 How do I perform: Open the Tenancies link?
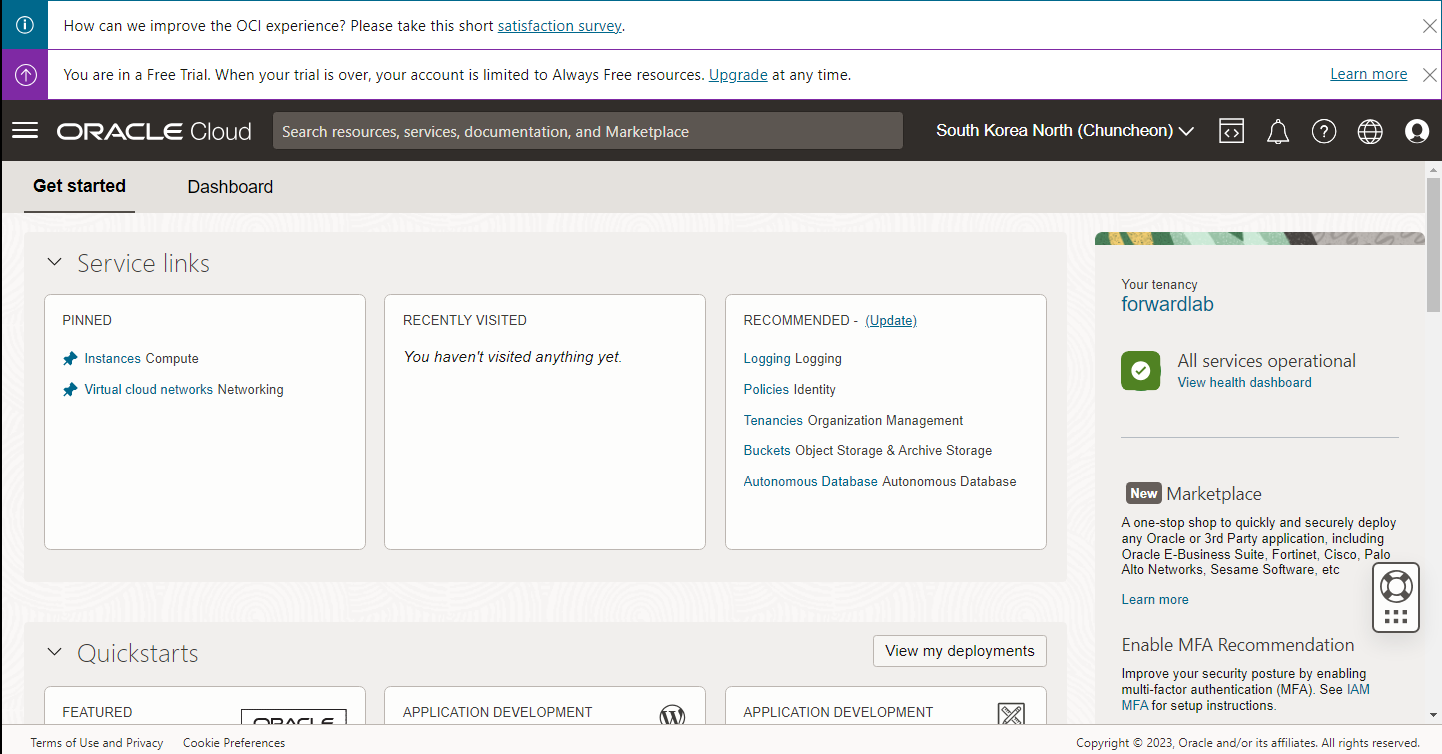pos(773,421)
